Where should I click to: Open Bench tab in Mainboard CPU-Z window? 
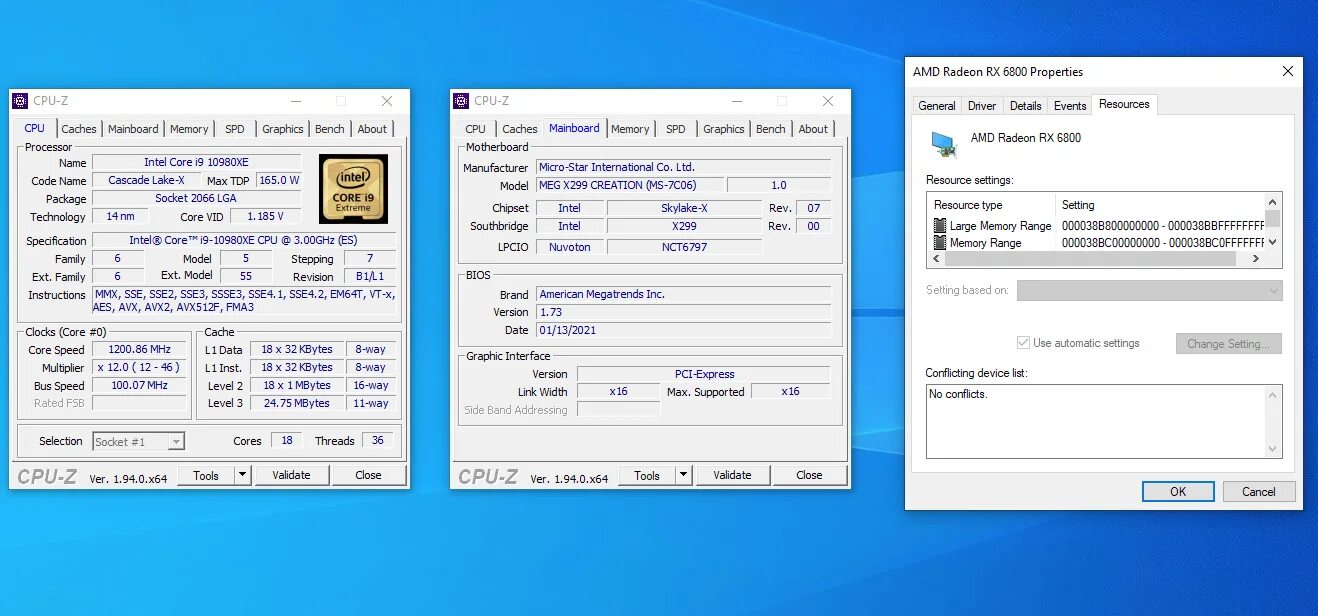tap(771, 129)
